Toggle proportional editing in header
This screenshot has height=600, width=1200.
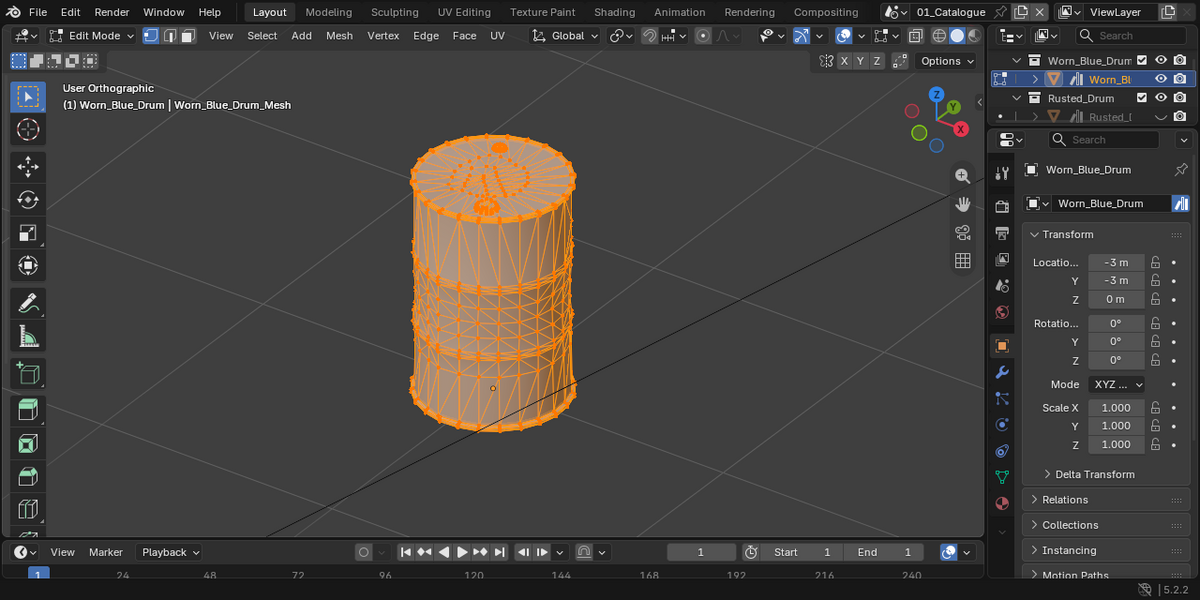click(703, 35)
